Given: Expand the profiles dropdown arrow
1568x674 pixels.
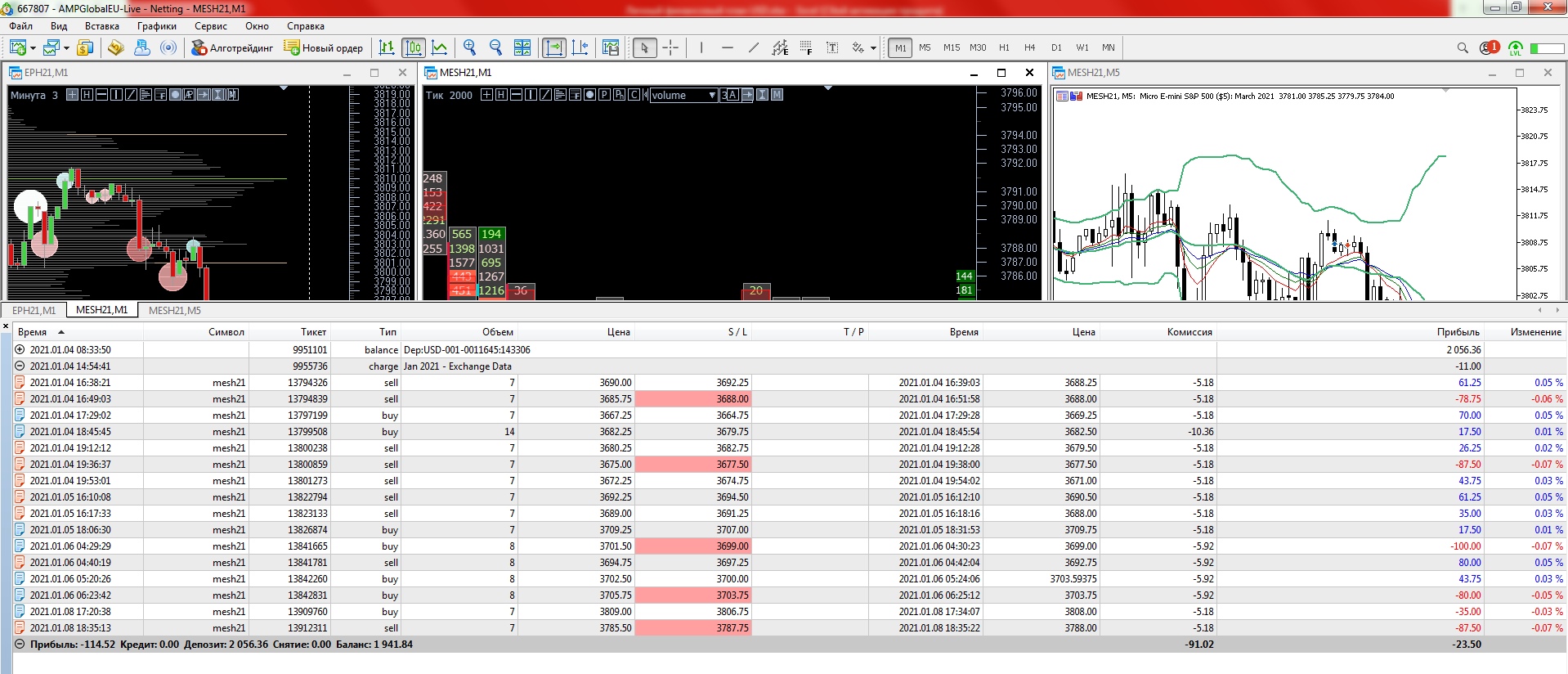Looking at the screenshot, I should (x=66, y=48).
